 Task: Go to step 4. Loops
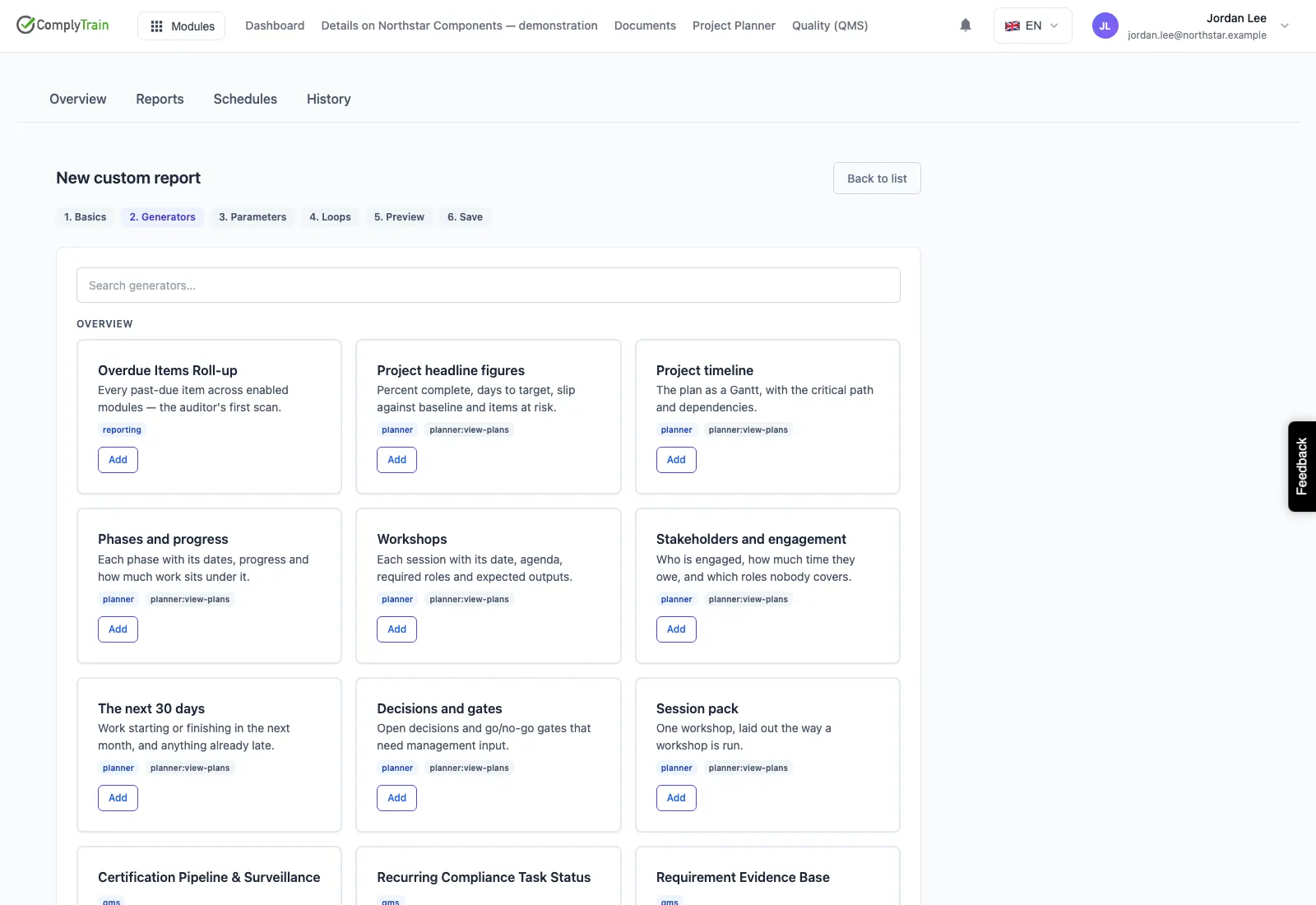pos(330,217)
